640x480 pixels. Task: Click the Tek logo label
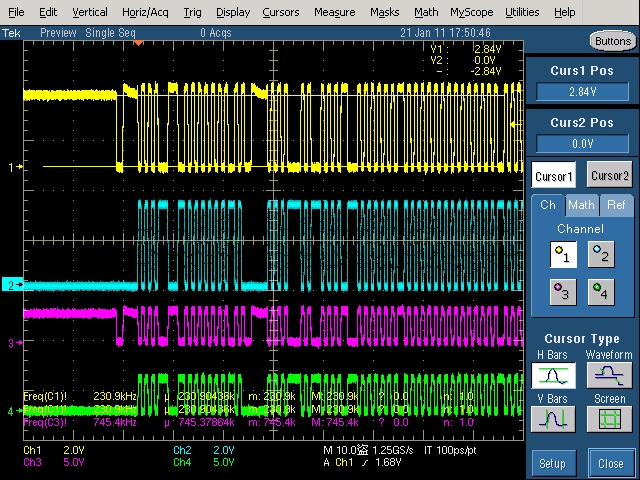11,33
